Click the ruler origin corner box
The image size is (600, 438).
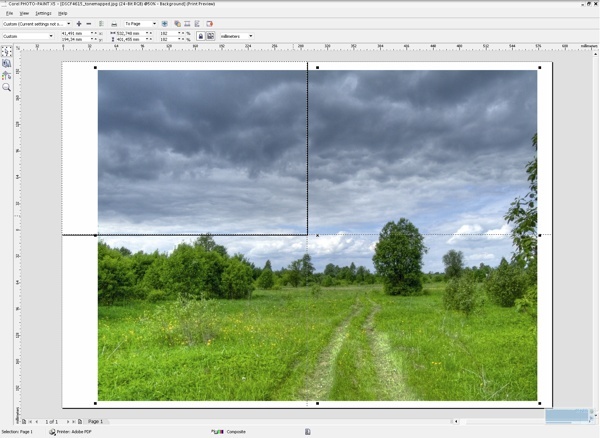point(18,48)
